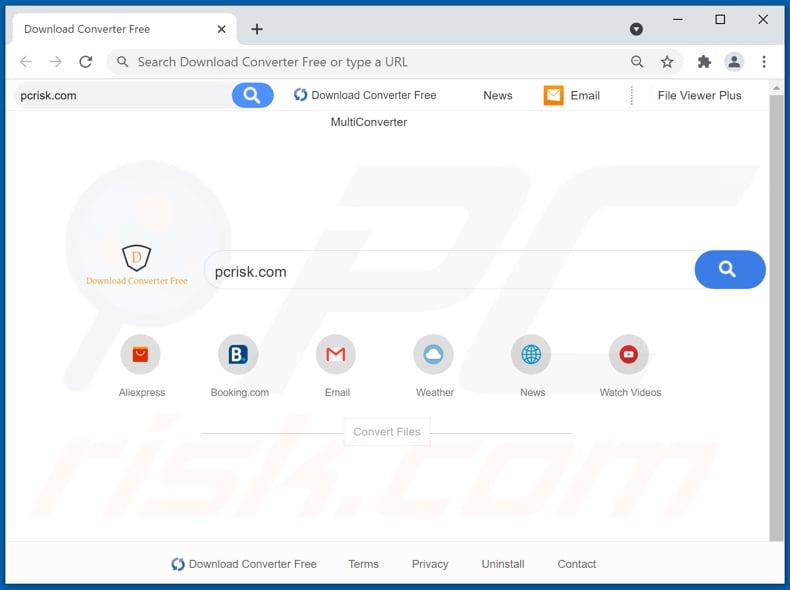Click the scrollbar up arrow

pyautogui.click(x=776, y=88)
